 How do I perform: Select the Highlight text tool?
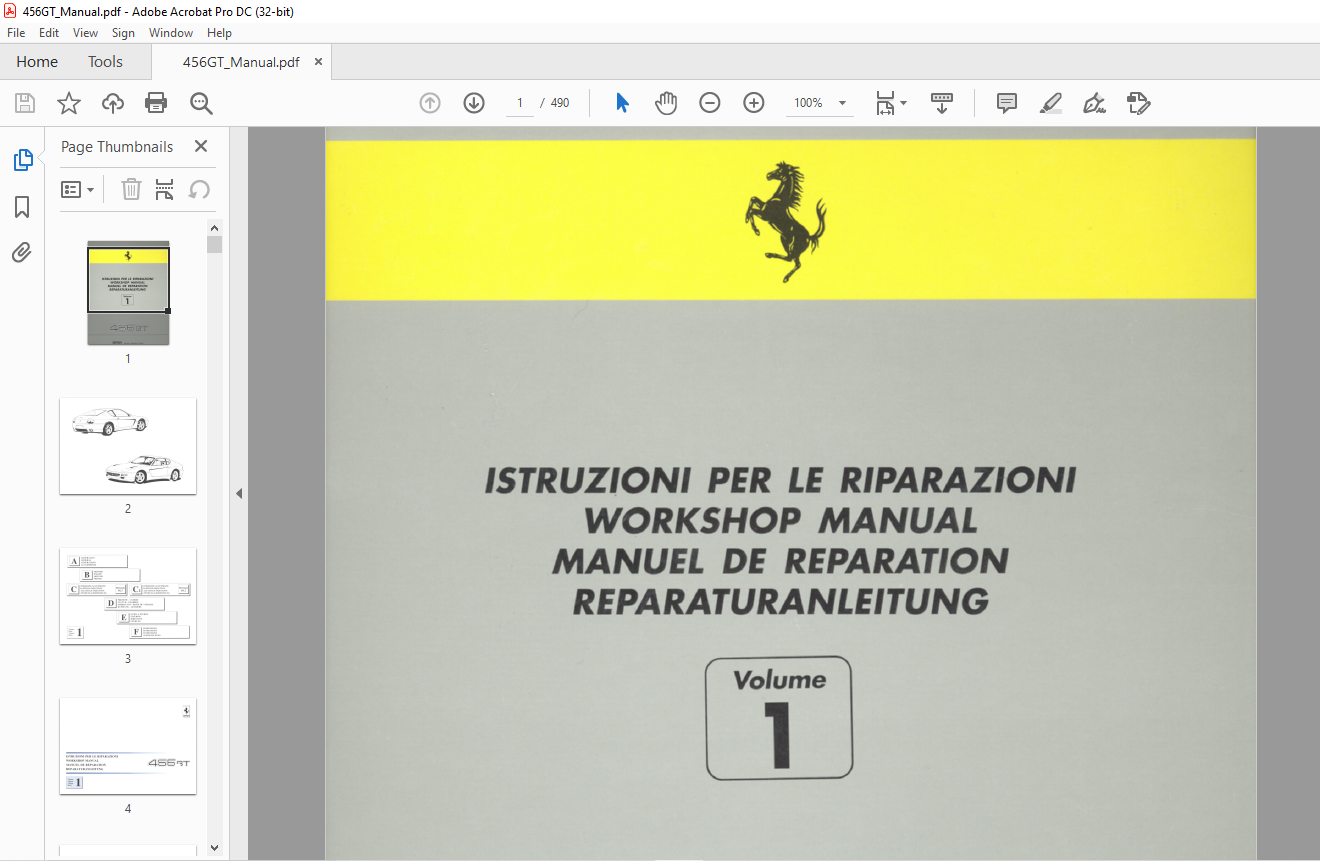(x=1051, y=103)
